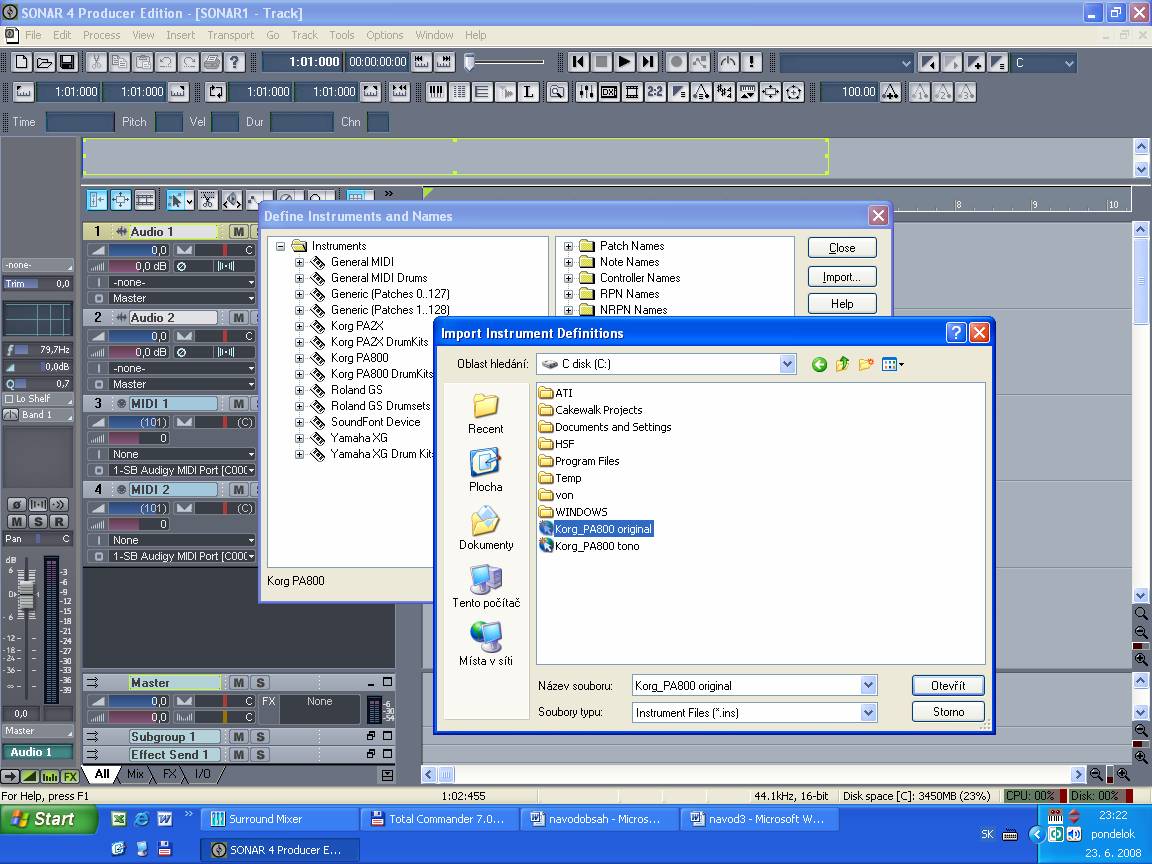Toggle the Lo Shelf checkbox

point(9,399)
